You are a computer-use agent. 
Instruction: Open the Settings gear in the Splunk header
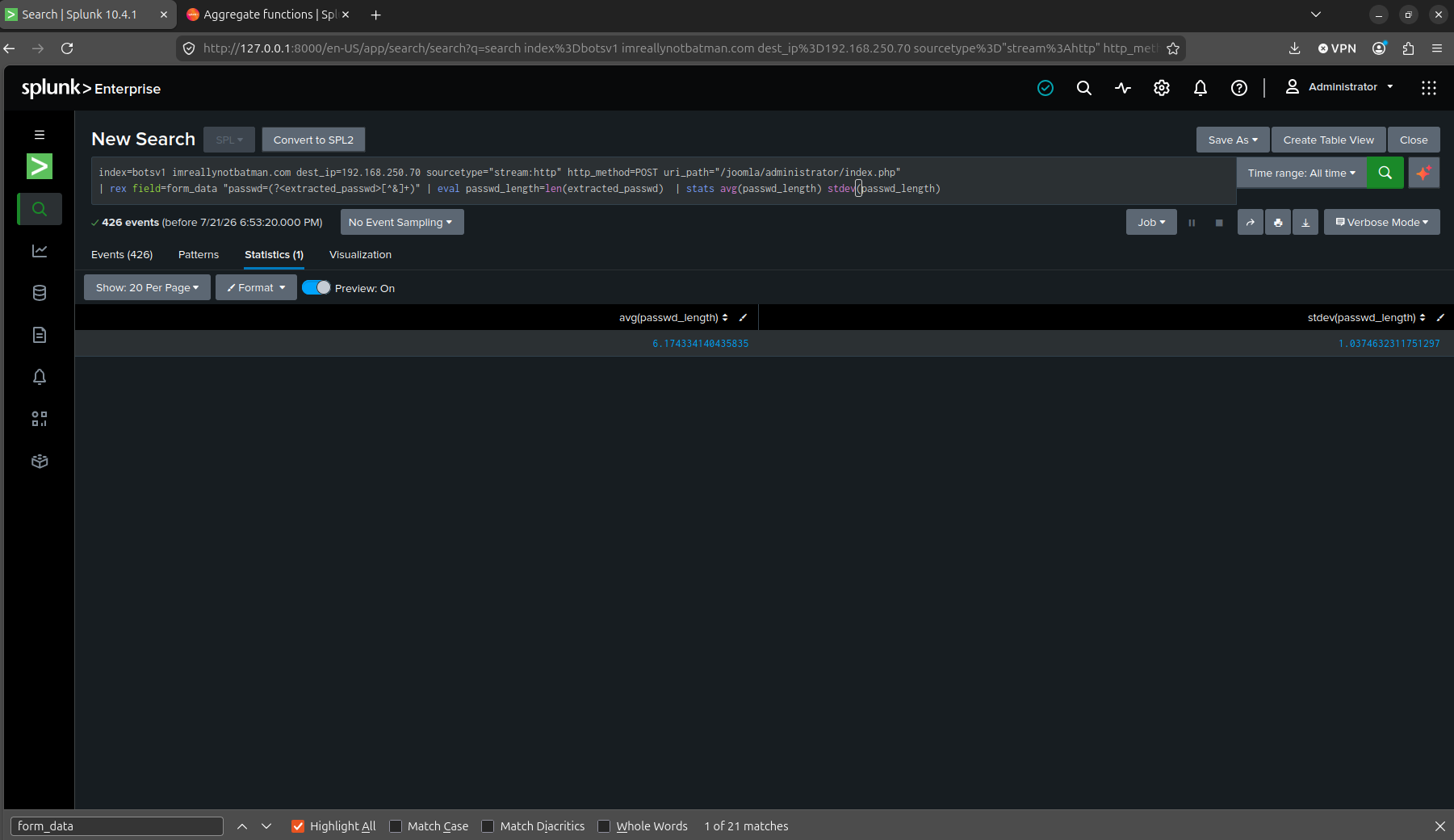pos(1162,88)
